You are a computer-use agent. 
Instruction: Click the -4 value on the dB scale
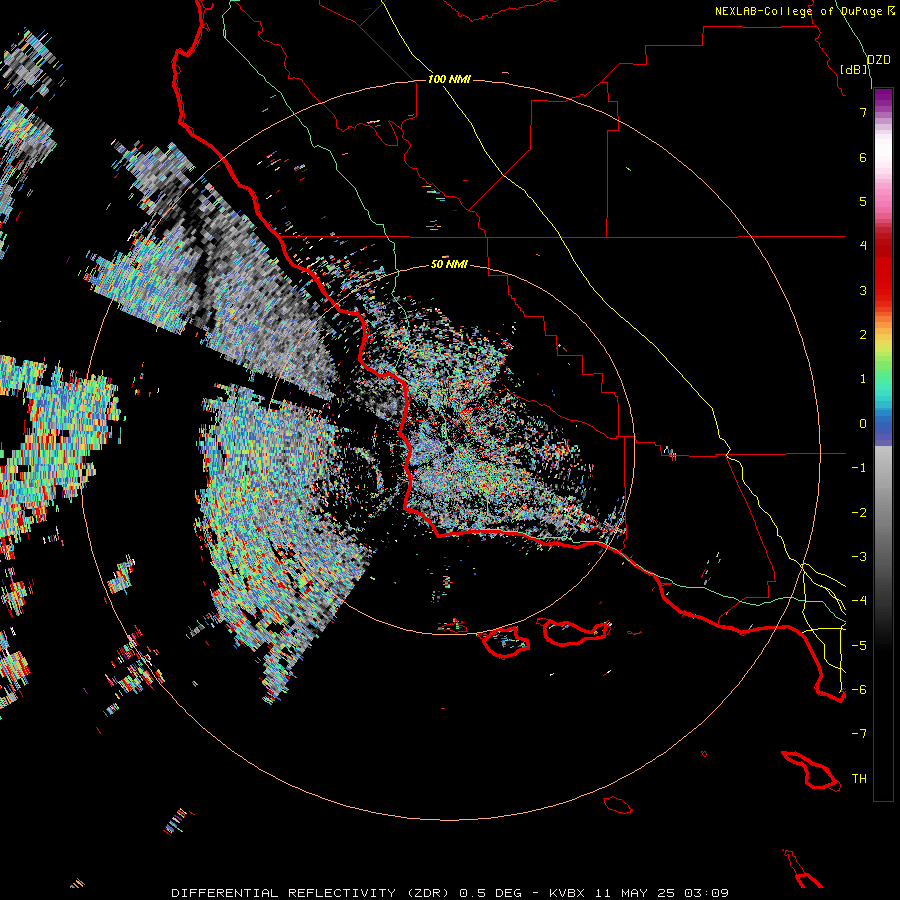859,601
